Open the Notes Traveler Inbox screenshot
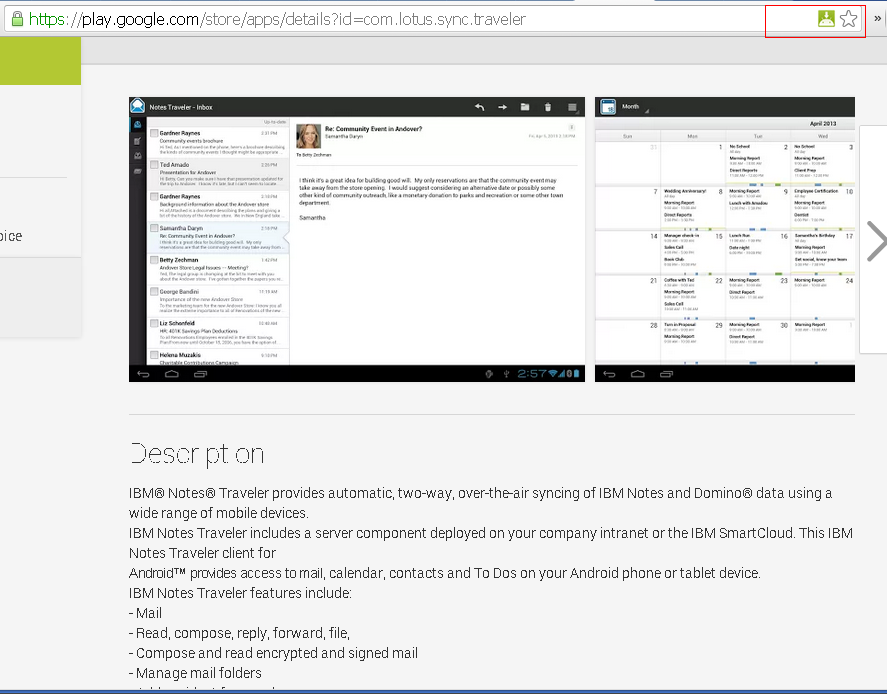This screenshot has height=694, width=887. point(357,239)
